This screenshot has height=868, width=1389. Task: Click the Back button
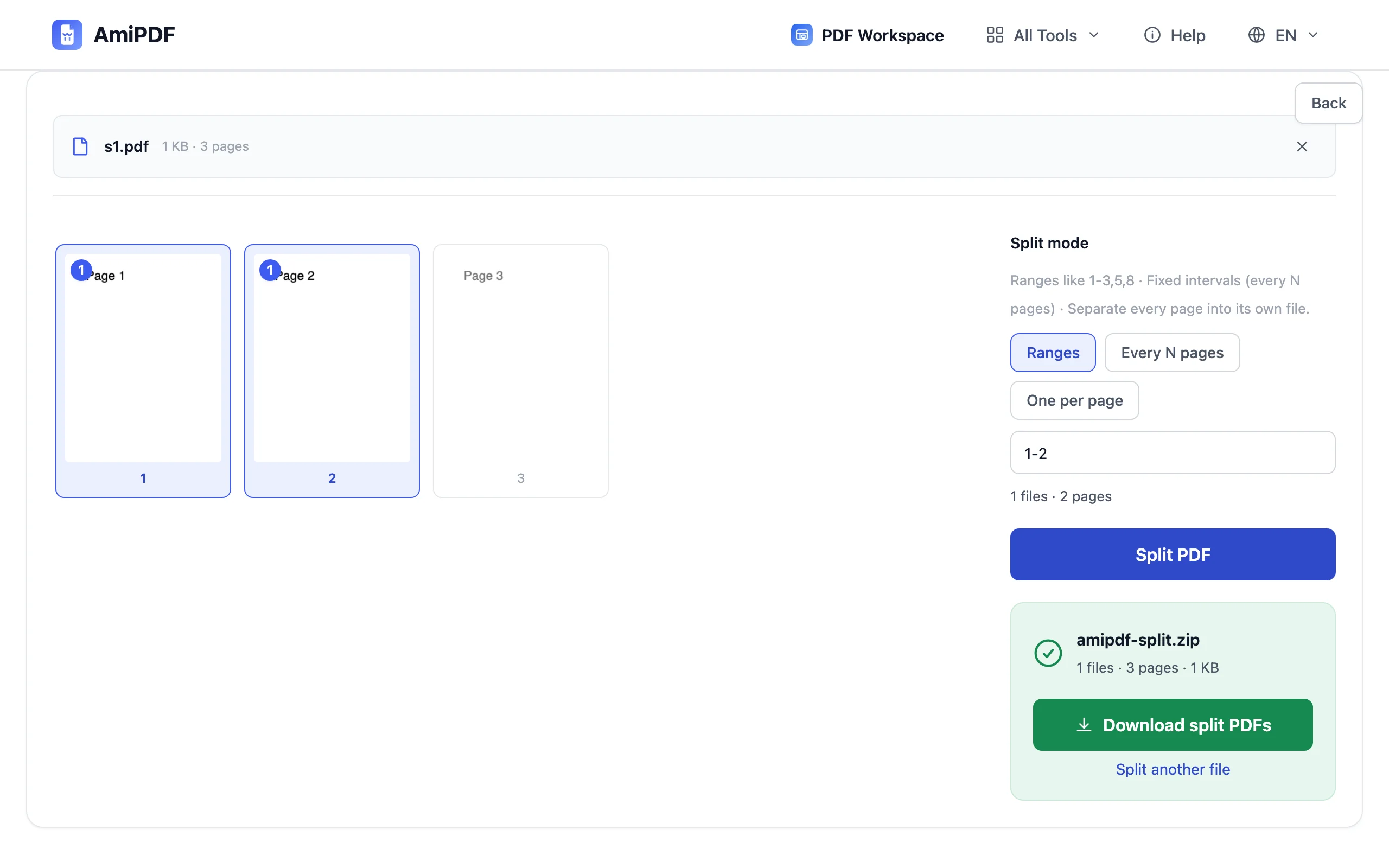click(x=1328, y=103)
